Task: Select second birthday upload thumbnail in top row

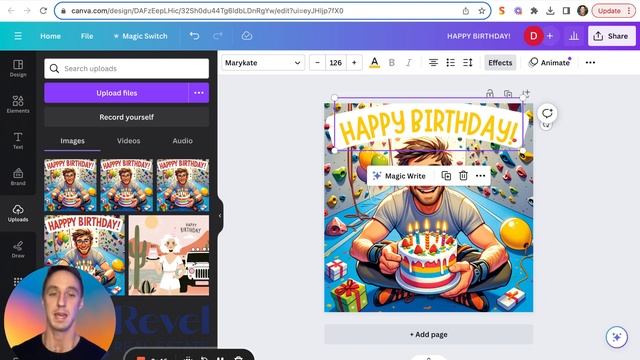Action: 127,185
